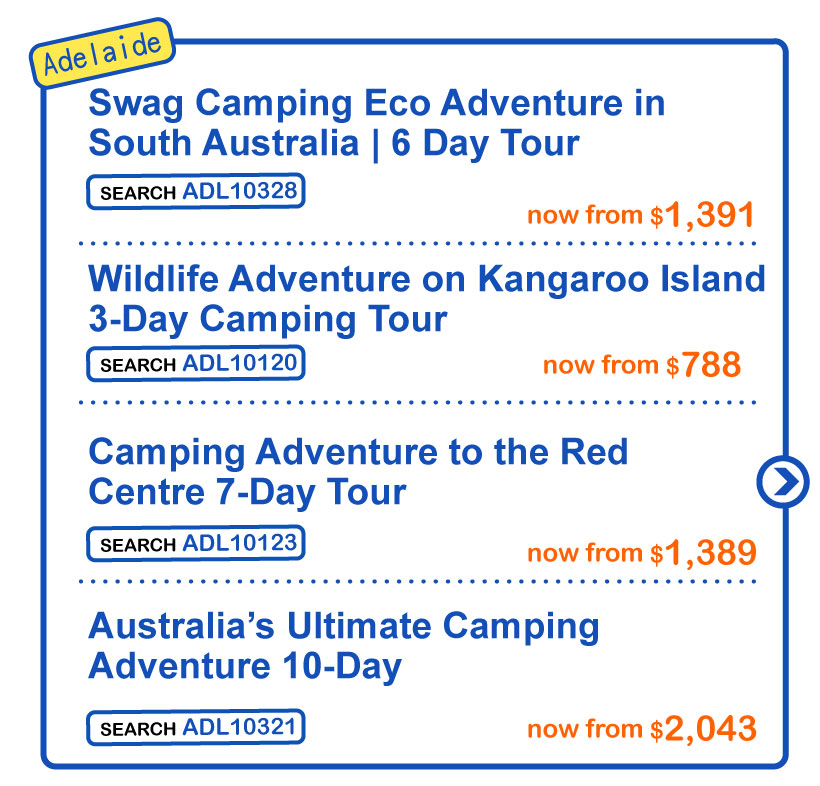
Task: Click the now from $1,389 price
Action: [x=641, y=553]
